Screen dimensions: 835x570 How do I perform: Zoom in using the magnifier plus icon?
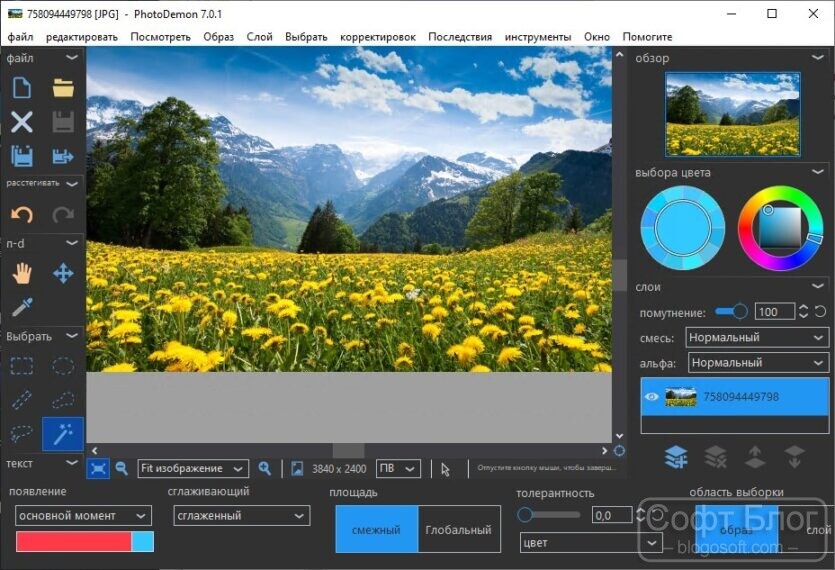265,469
